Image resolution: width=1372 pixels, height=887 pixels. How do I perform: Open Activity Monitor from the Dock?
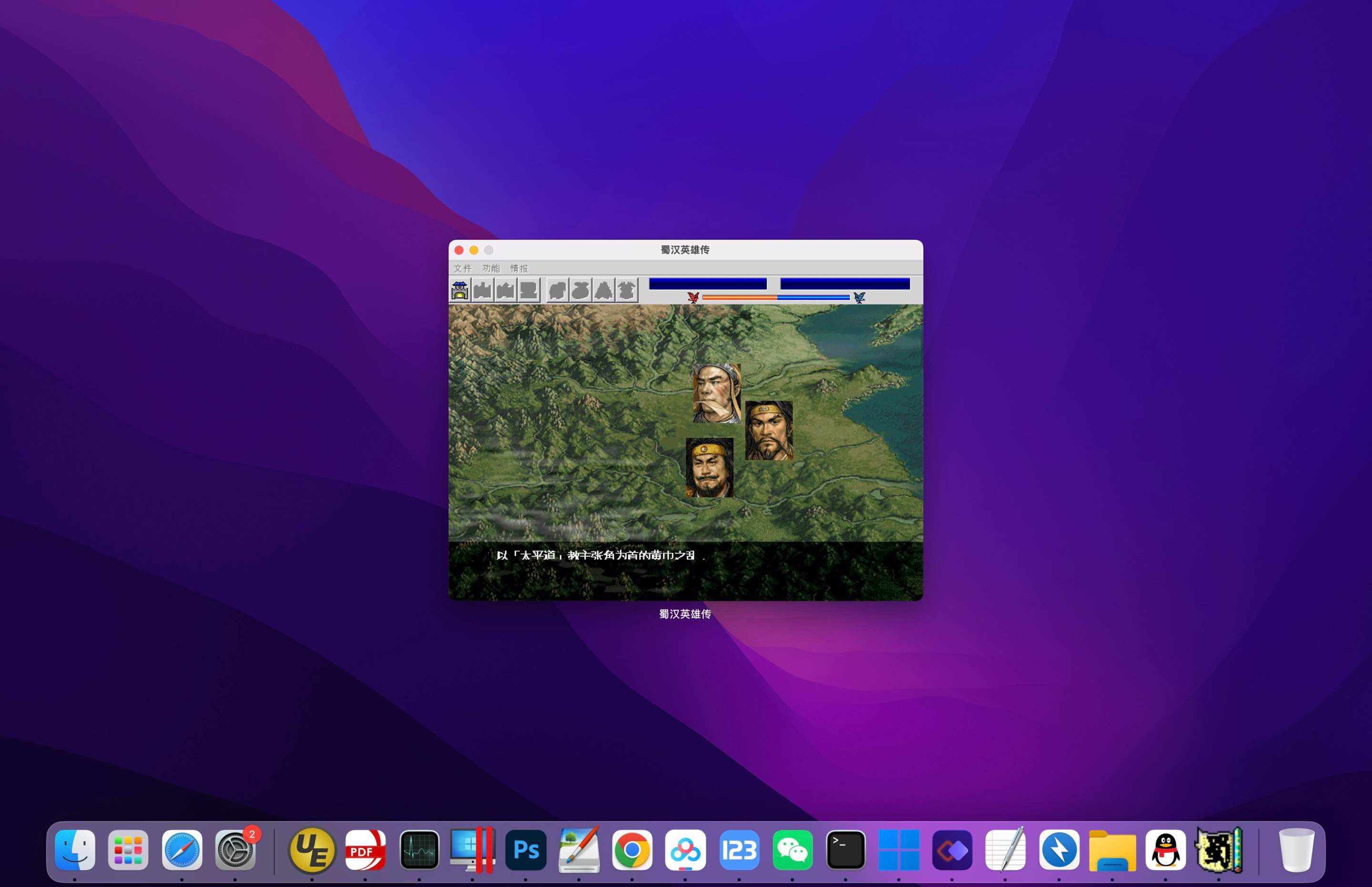pyautogui.click(x=419, y=849)
